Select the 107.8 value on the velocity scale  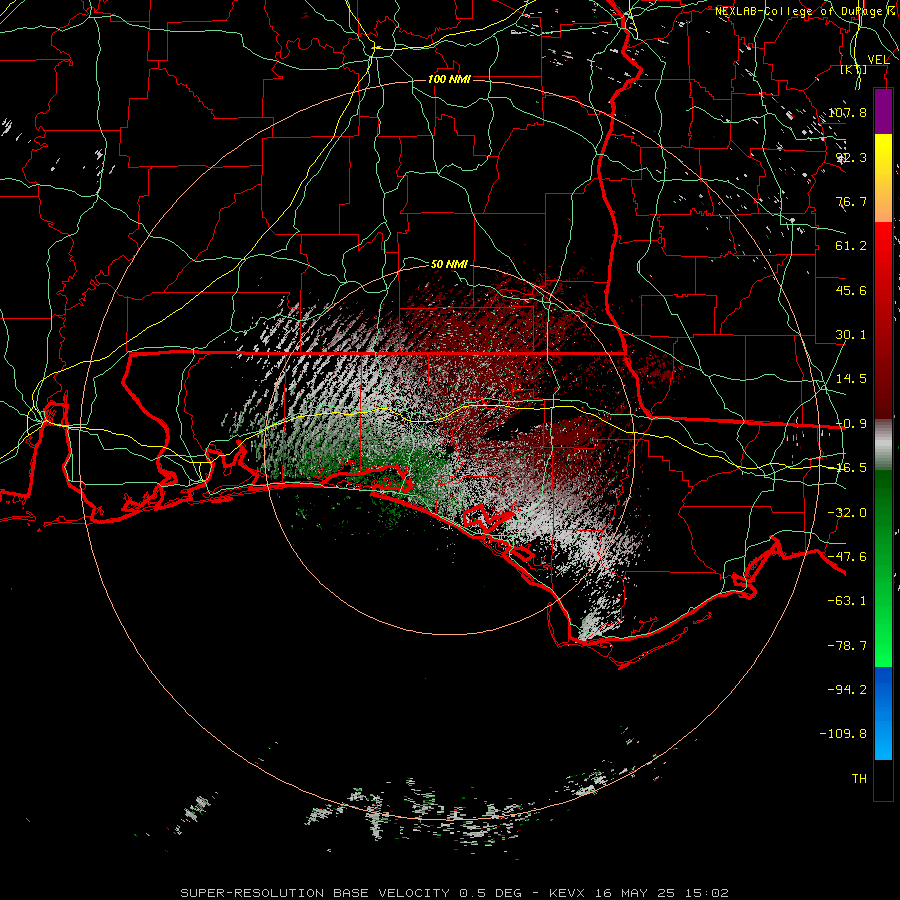tap(847, 112)
